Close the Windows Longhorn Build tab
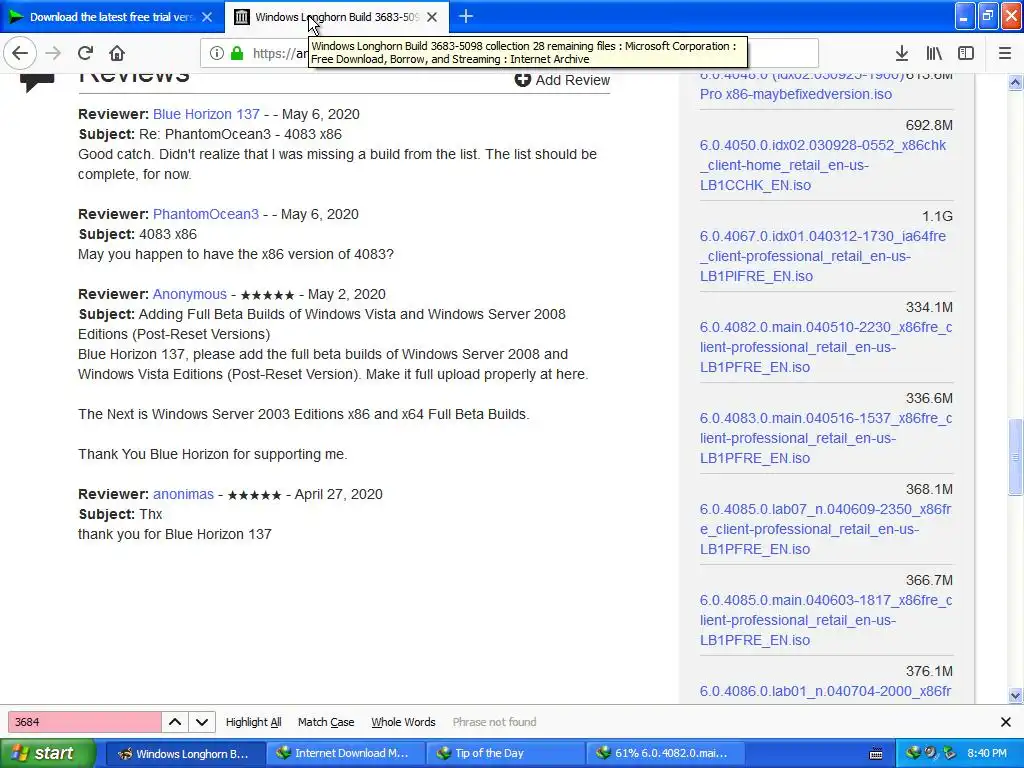The image size is (1024, 768). (x=432, y=17)
